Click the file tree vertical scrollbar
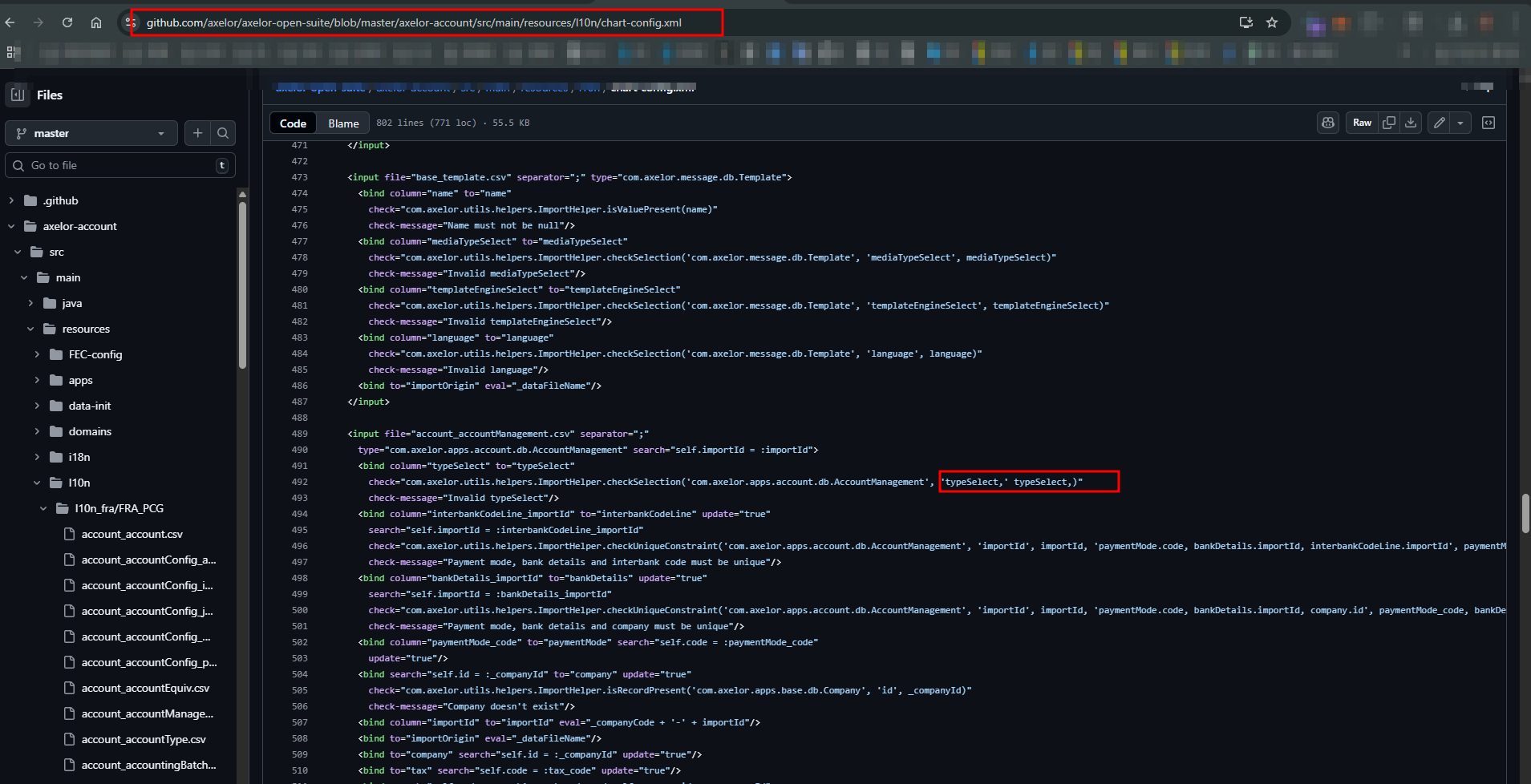 tap(242, 285)
